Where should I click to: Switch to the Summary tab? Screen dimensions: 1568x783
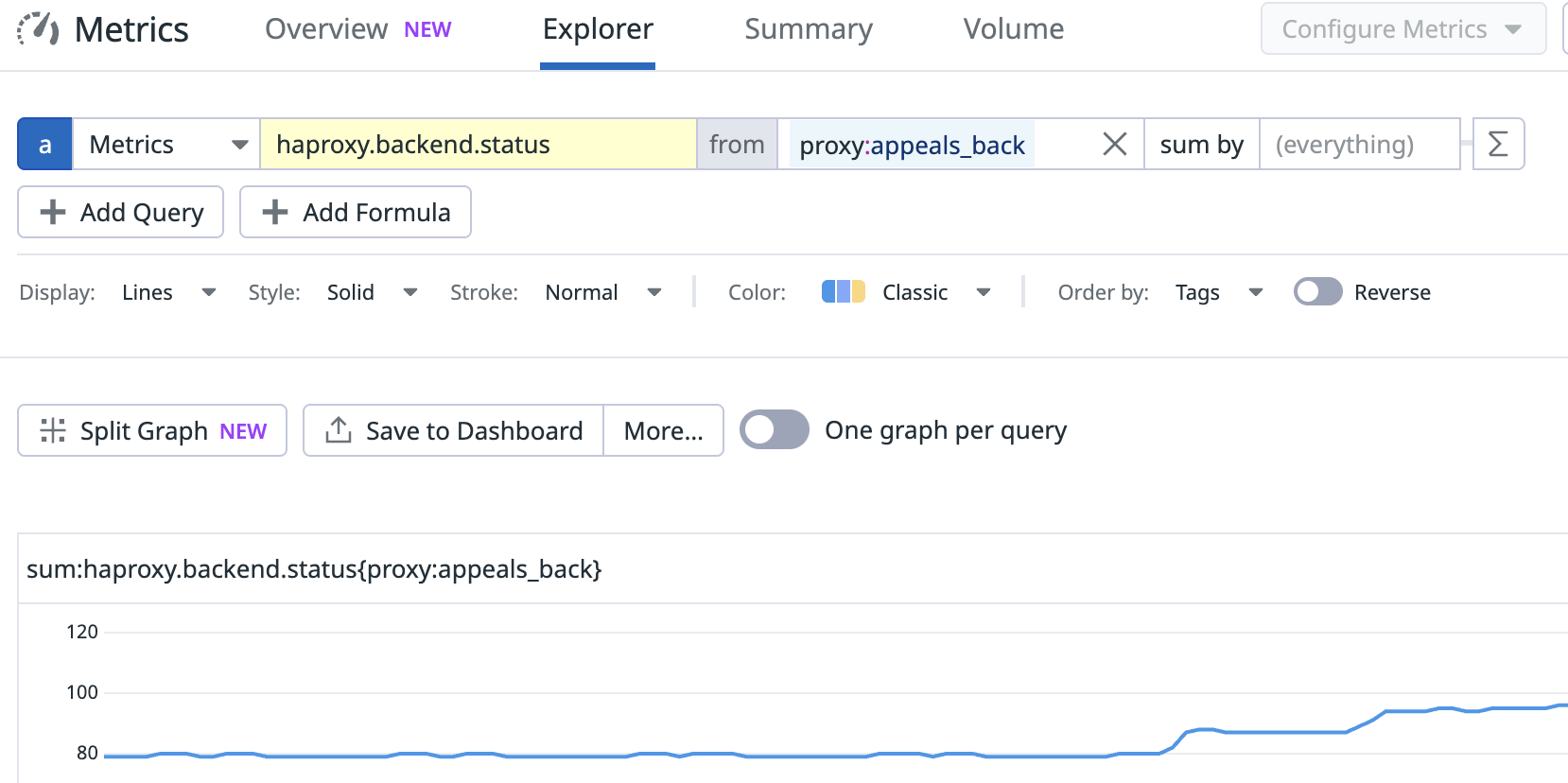[808, 30]
